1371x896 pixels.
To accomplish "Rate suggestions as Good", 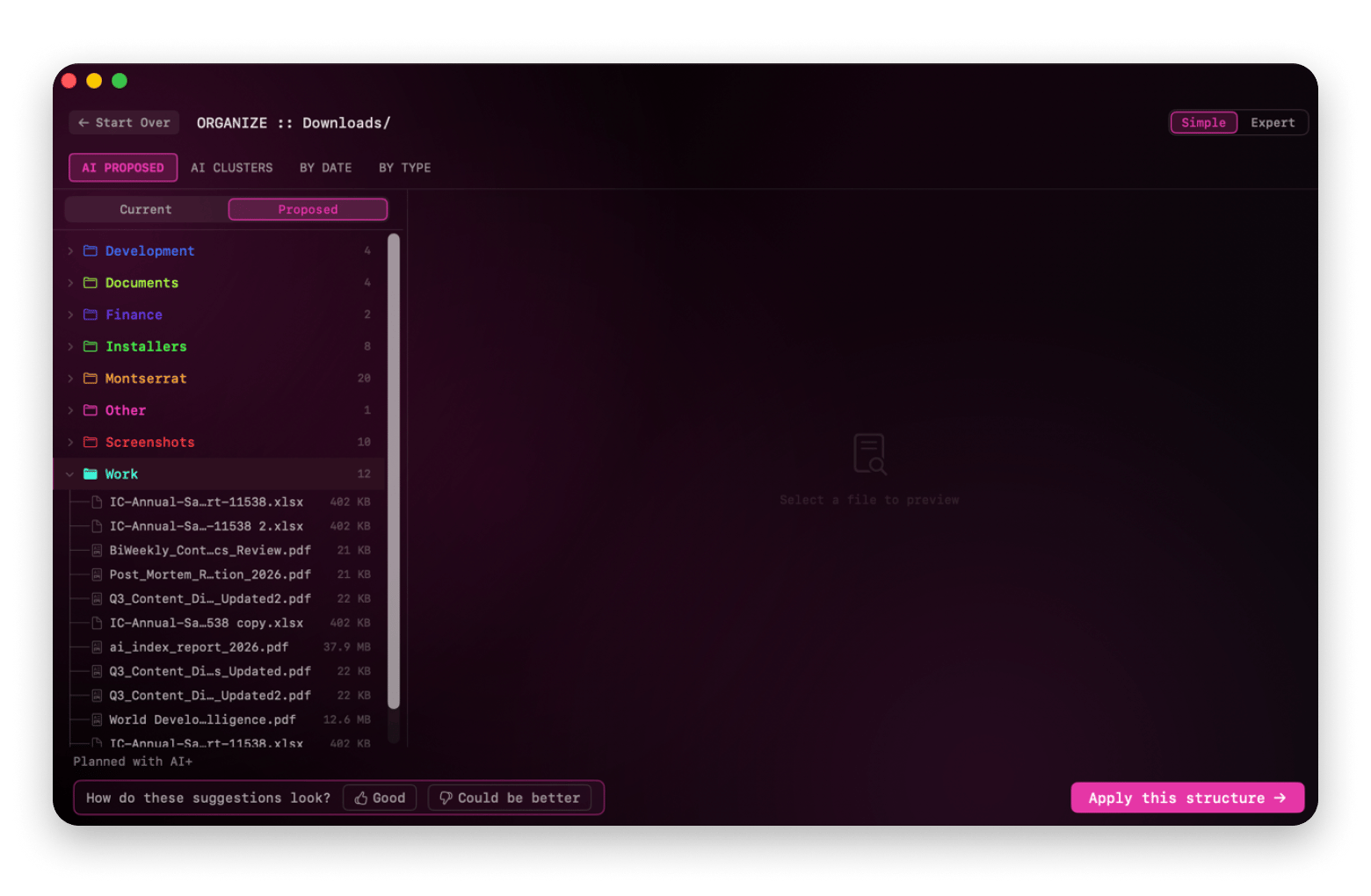I will click(380, 798).
